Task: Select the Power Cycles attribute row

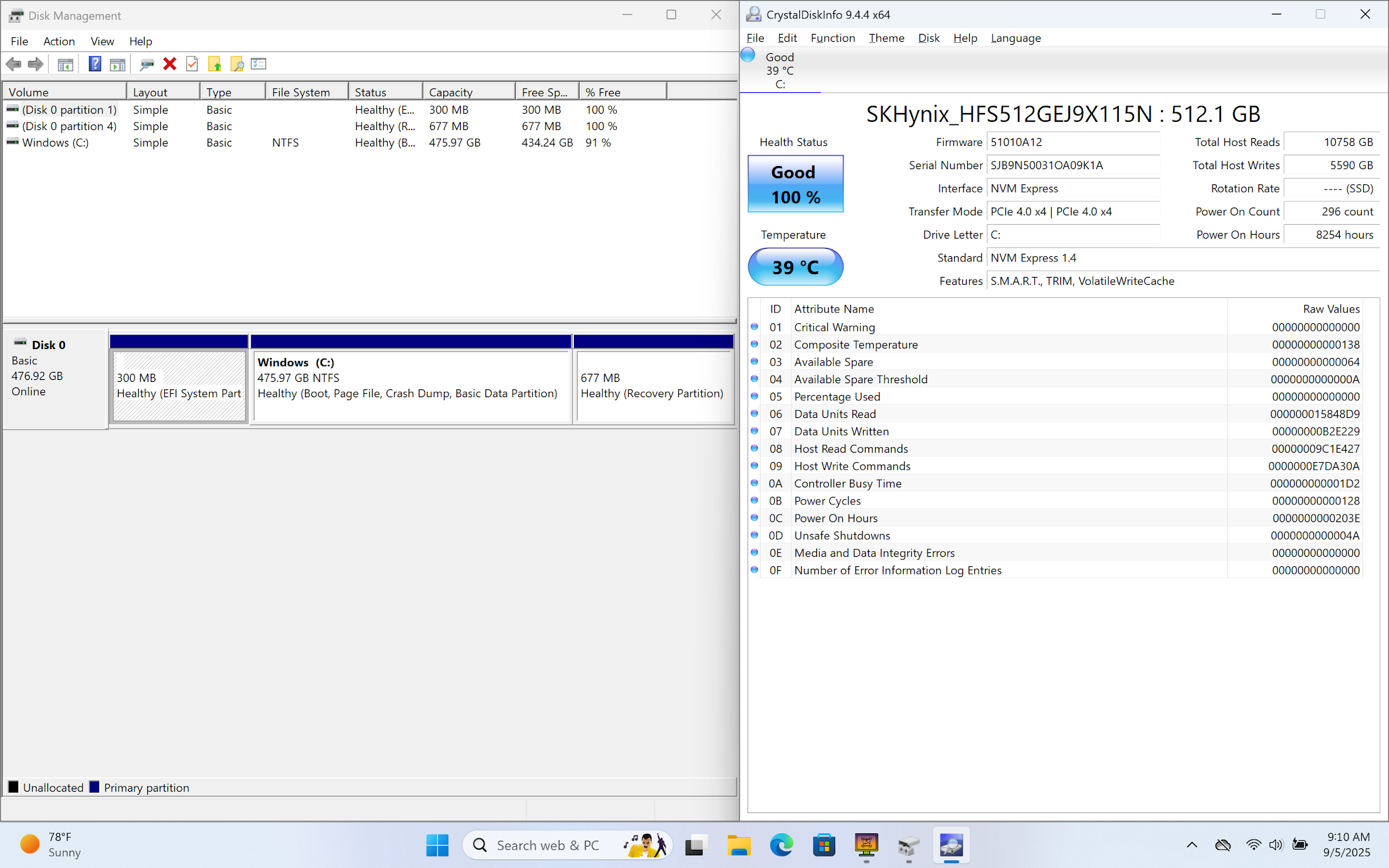Action: point(1056,501)
